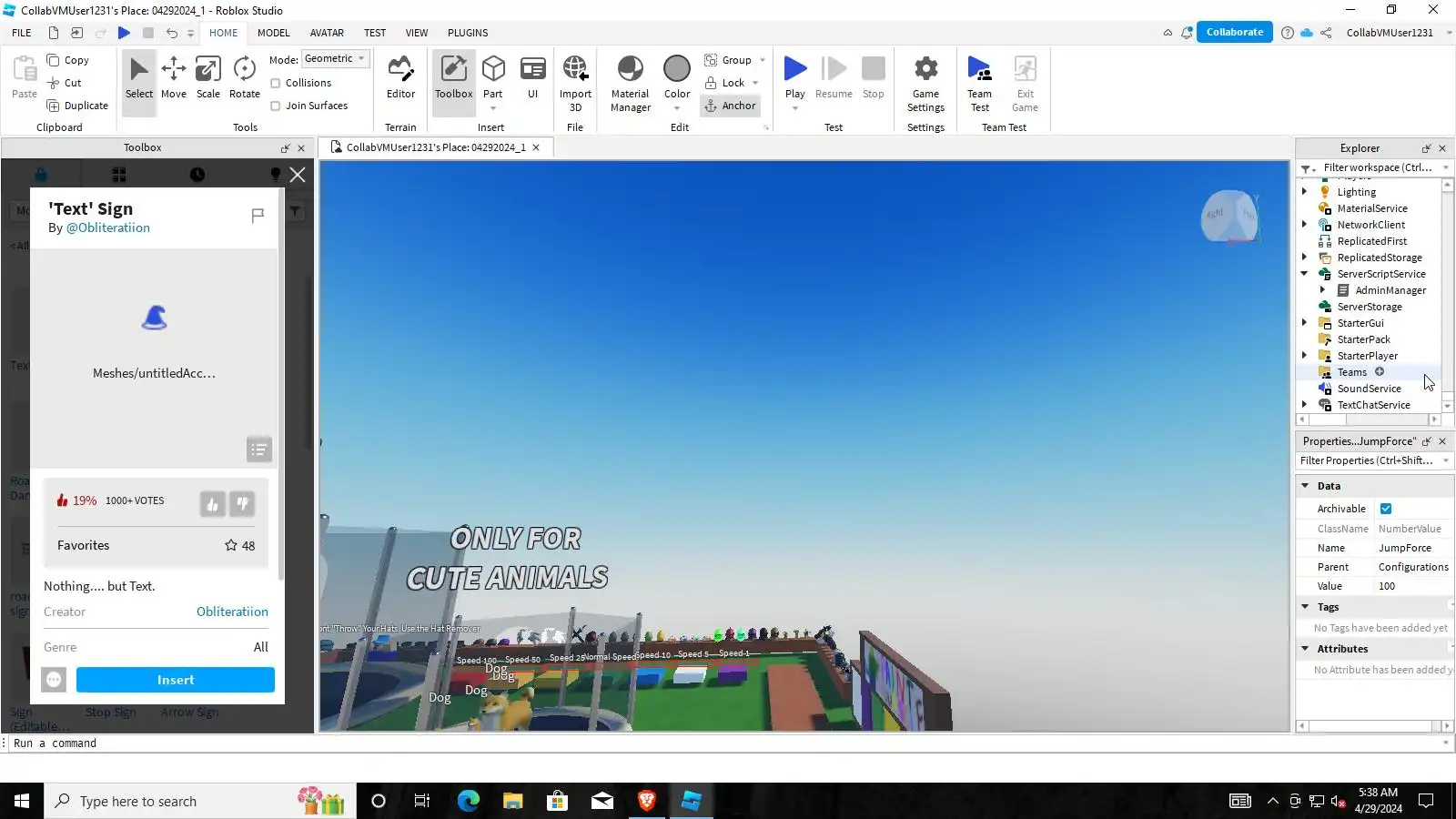
Task: Open the Part type dropdown arrow
Action: (493, 108)
